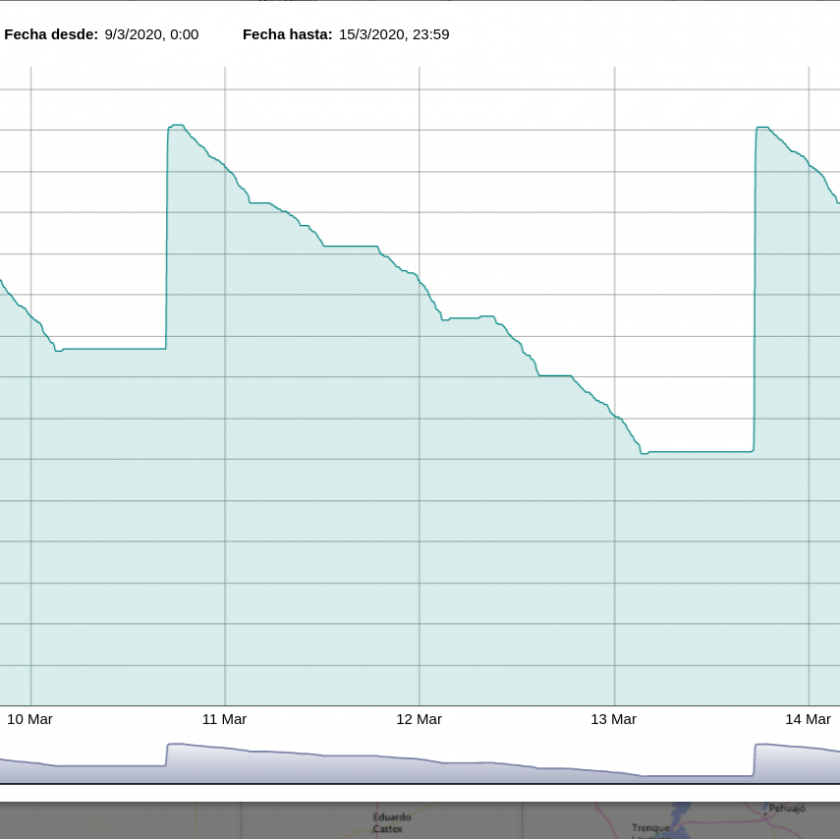Select the 12 Mar axis label
Image resolution: width=840 pixels, height=839 pixels.
point(418,719)
